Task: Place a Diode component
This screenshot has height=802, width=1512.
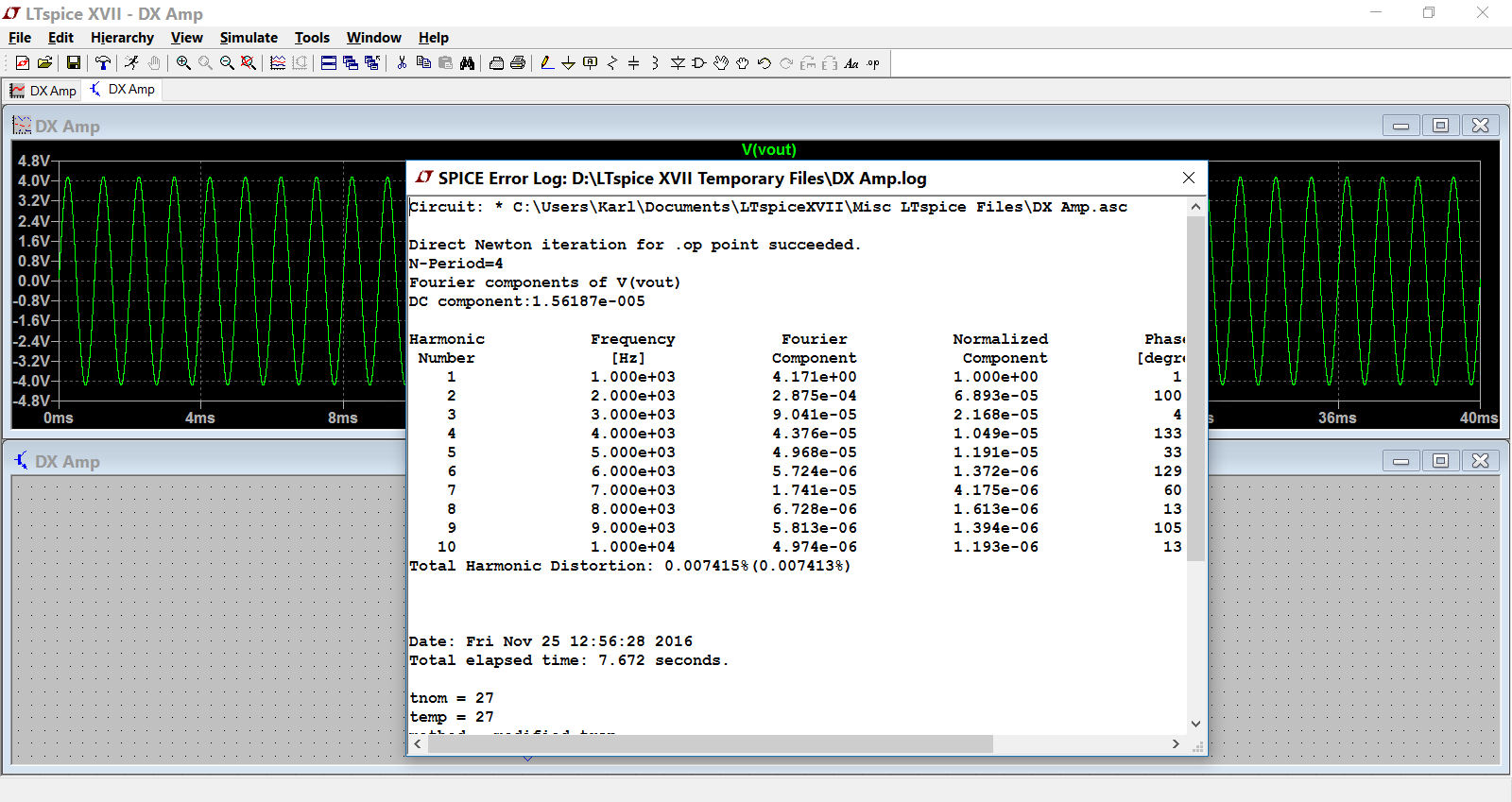Action: point(678,63)
